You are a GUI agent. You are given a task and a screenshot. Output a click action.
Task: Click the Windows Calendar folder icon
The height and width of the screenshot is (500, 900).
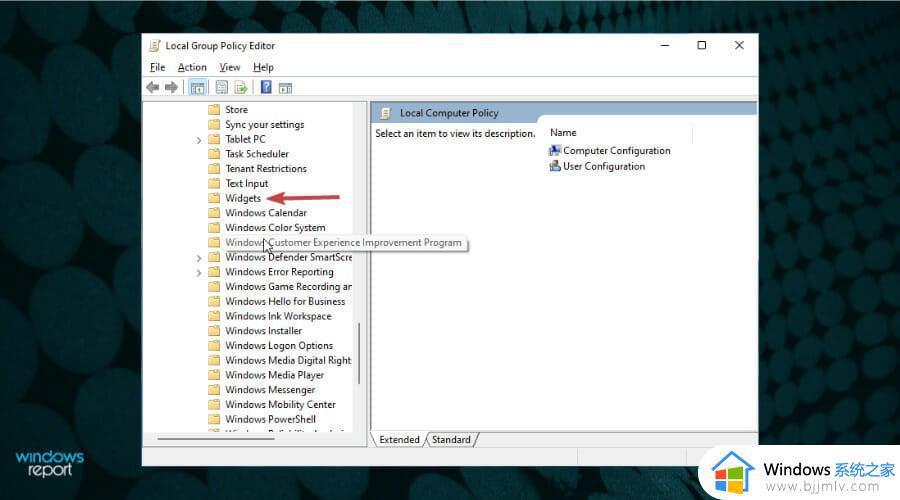pos(214,213)
